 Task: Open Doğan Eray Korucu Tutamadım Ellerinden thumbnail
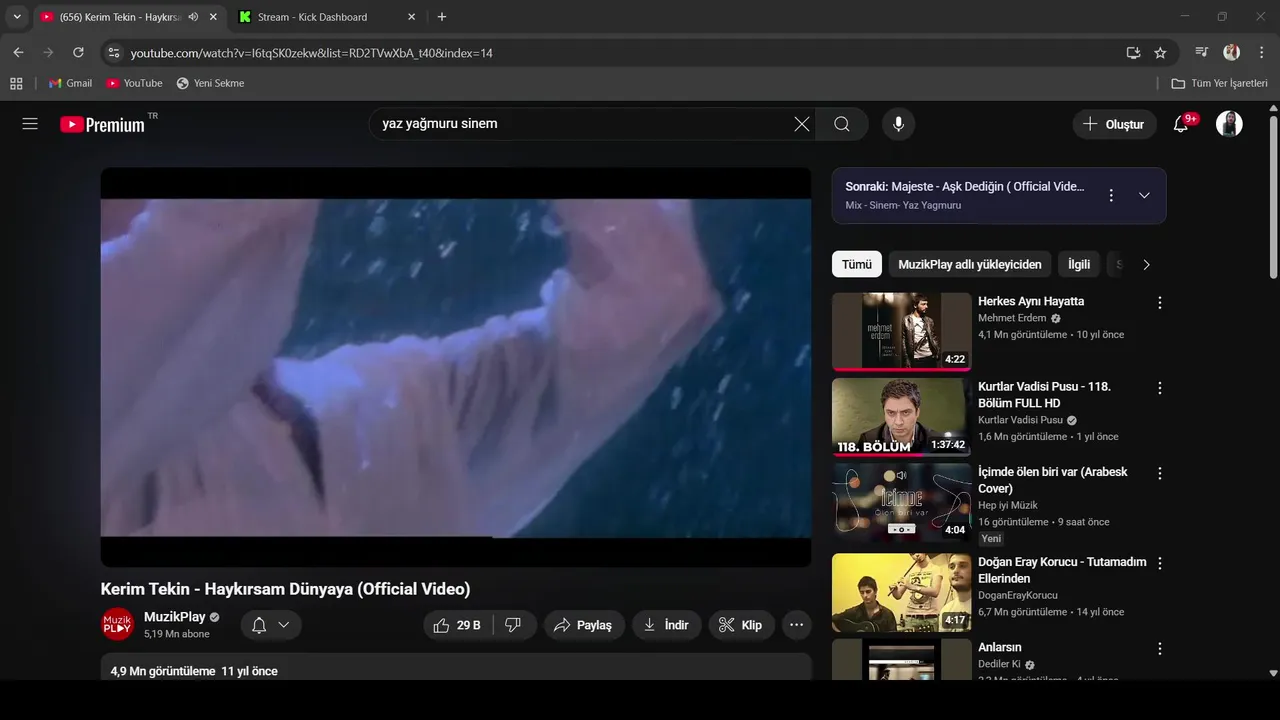pos(901,593)
